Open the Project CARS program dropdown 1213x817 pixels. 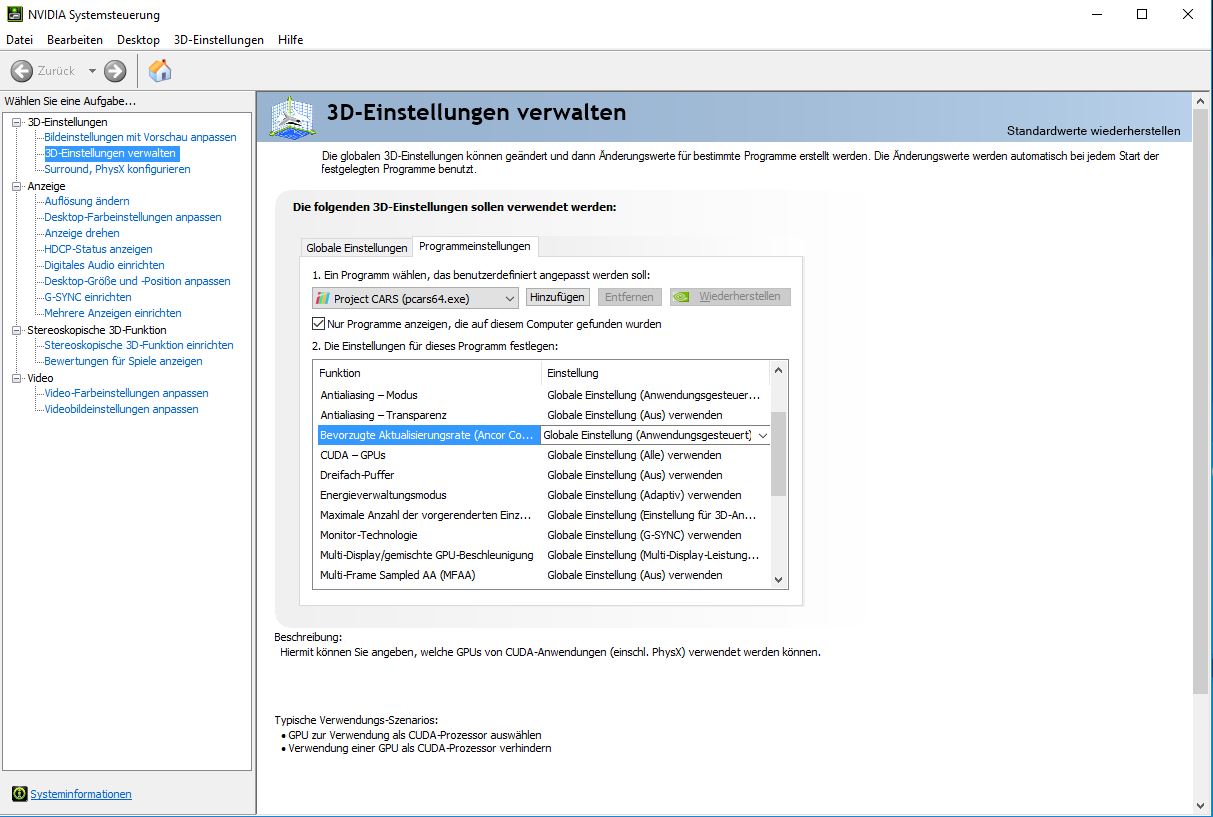(x=510, y=298)
